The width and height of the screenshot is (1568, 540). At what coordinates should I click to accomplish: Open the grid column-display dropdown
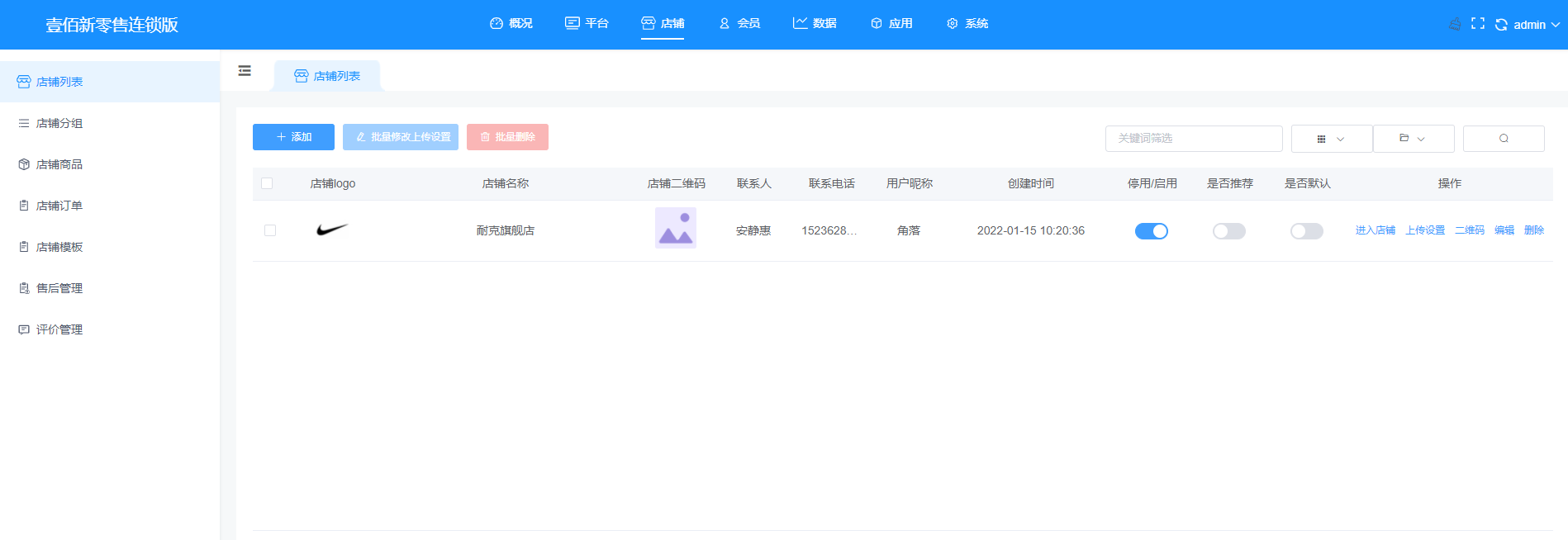[1332, 139]
